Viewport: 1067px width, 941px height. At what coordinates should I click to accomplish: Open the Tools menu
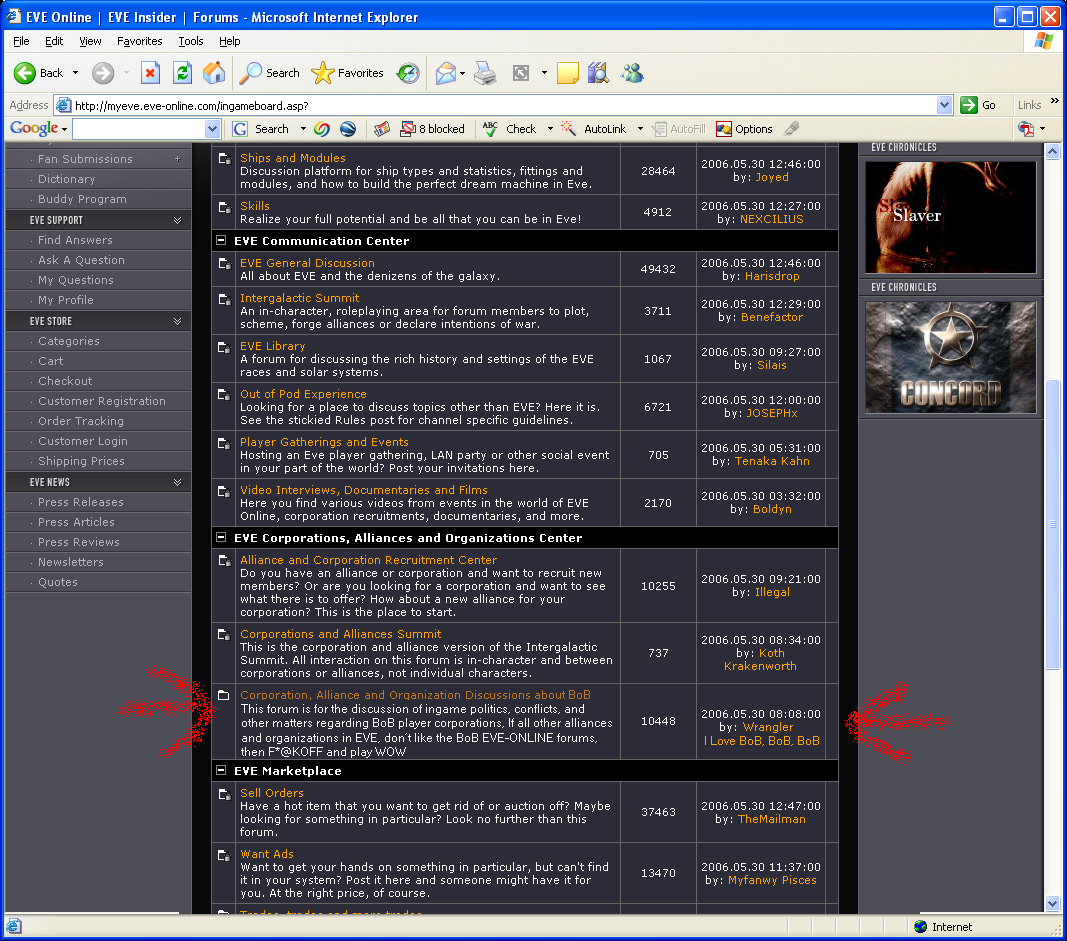[191, 41]
